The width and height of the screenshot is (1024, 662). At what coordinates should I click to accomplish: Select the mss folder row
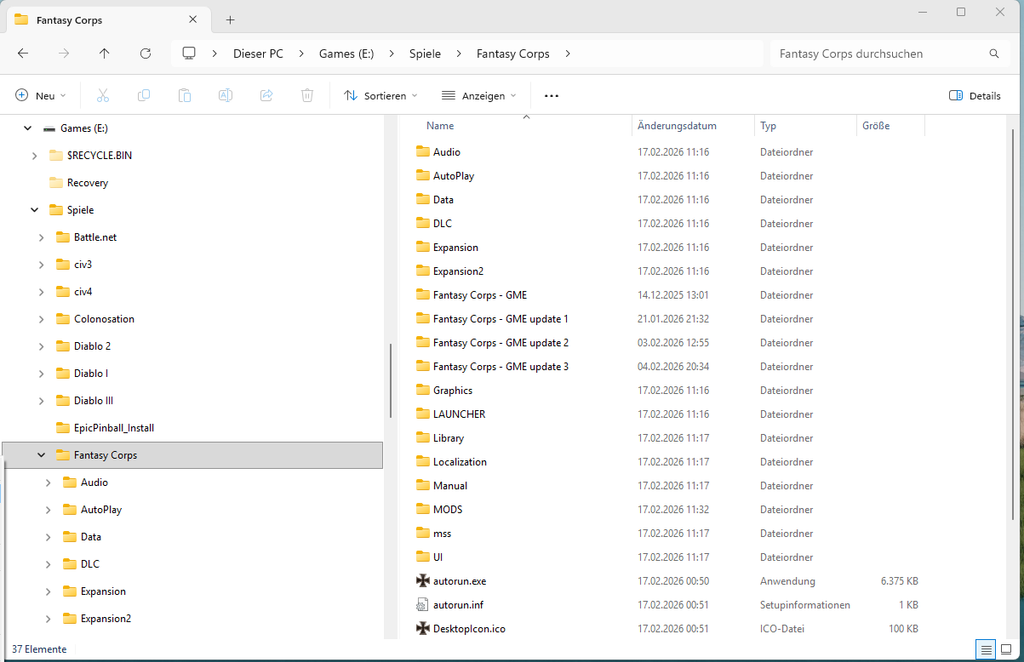[x=442, y=533]
